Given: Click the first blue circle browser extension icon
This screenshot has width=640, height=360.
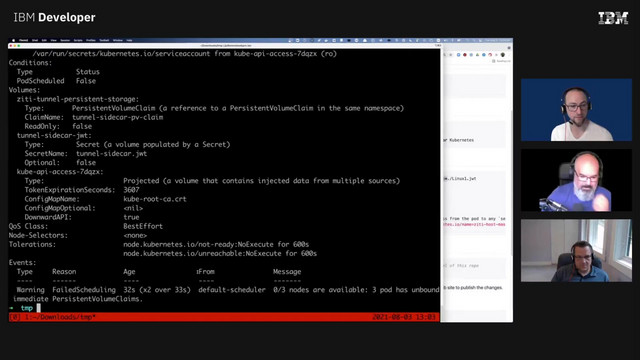Looking at the screenshot, I should coord(458,55).
